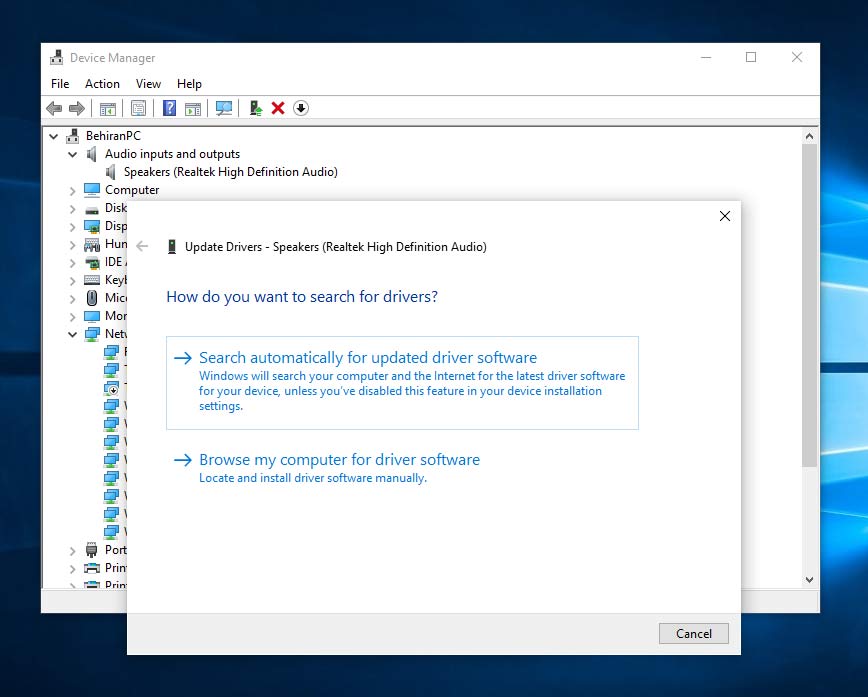Viewport: 868px width, 697px height.
Task: Click Show/Hide Console Tree toolbar icon
Action: 107,108
